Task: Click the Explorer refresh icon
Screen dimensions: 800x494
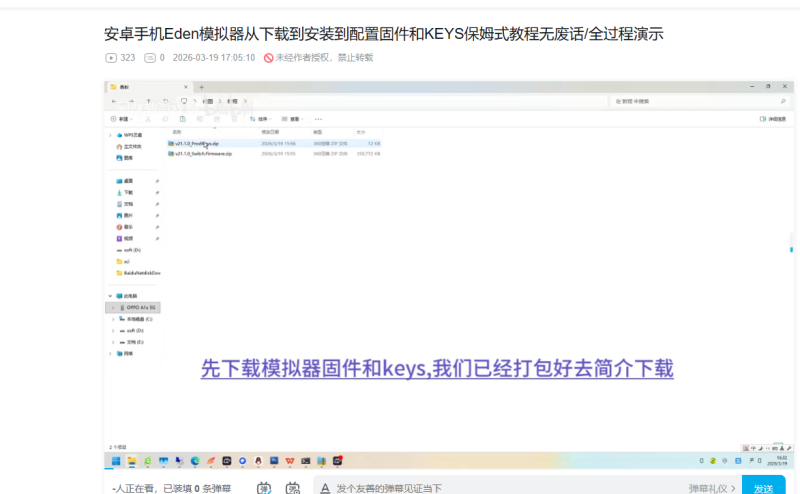Action: click(166, 101)
